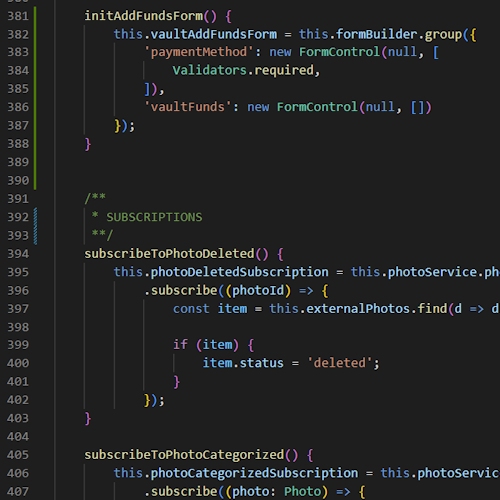500x500 pixels.
Task: Click externalPhotos on line 397
Action: click(x=358, y=309)
